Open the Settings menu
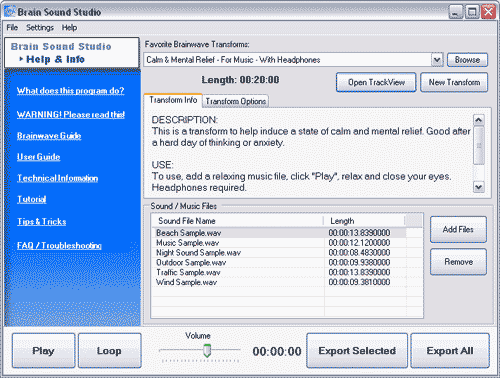 pyautogui.click(x=40, y=28)
